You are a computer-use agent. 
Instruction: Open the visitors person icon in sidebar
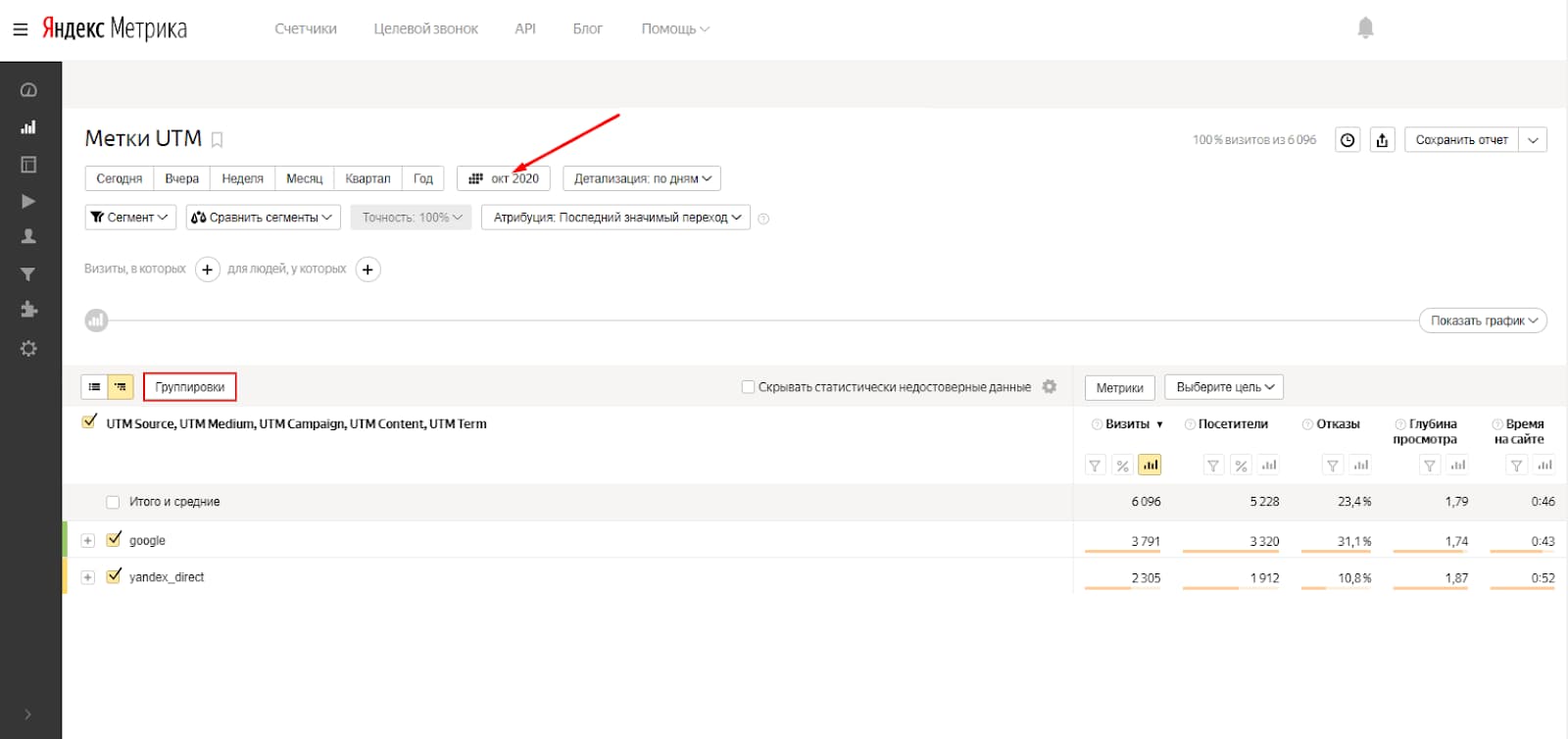28,236
